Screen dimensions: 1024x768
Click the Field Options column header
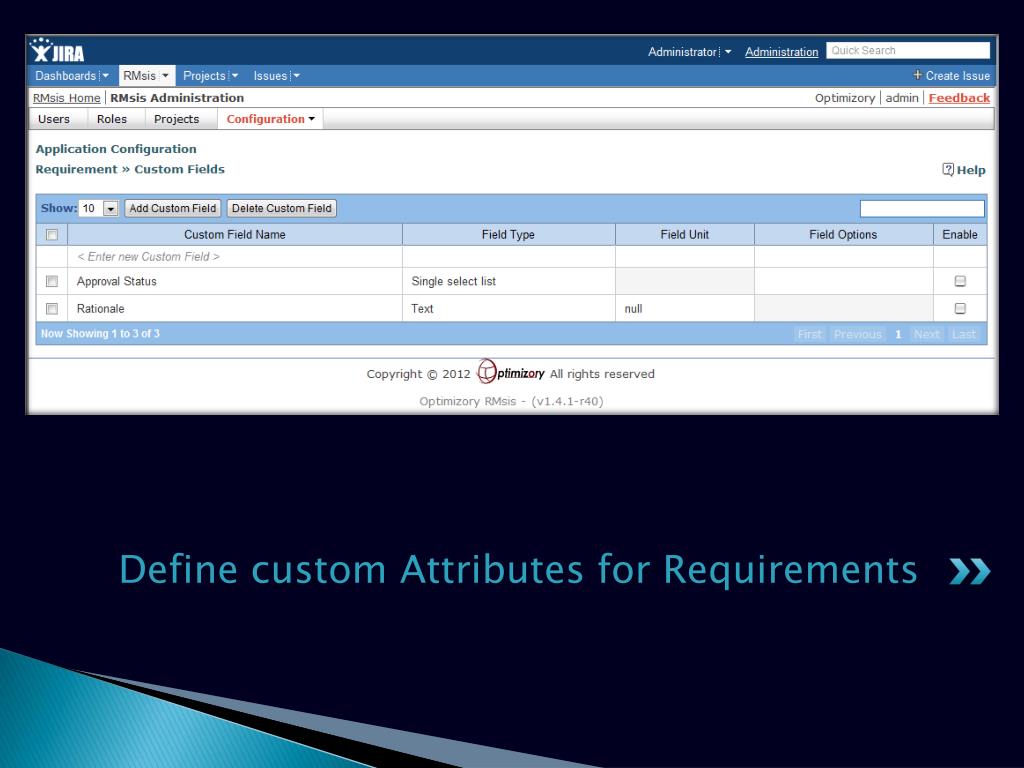pyautogui.click(x=844, y=234)
